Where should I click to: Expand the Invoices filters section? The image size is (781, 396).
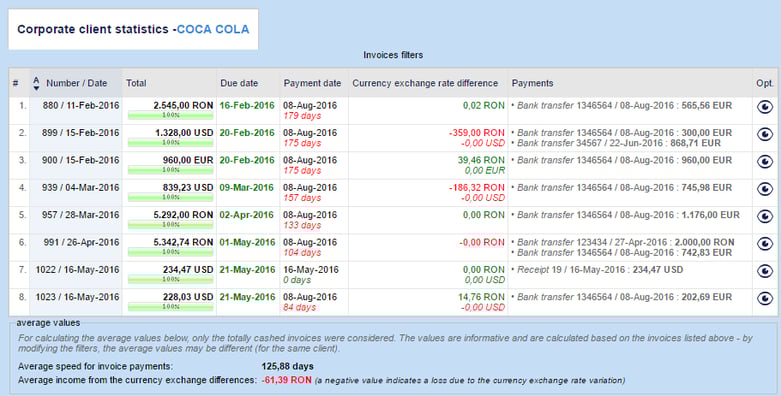click(393, 55)
